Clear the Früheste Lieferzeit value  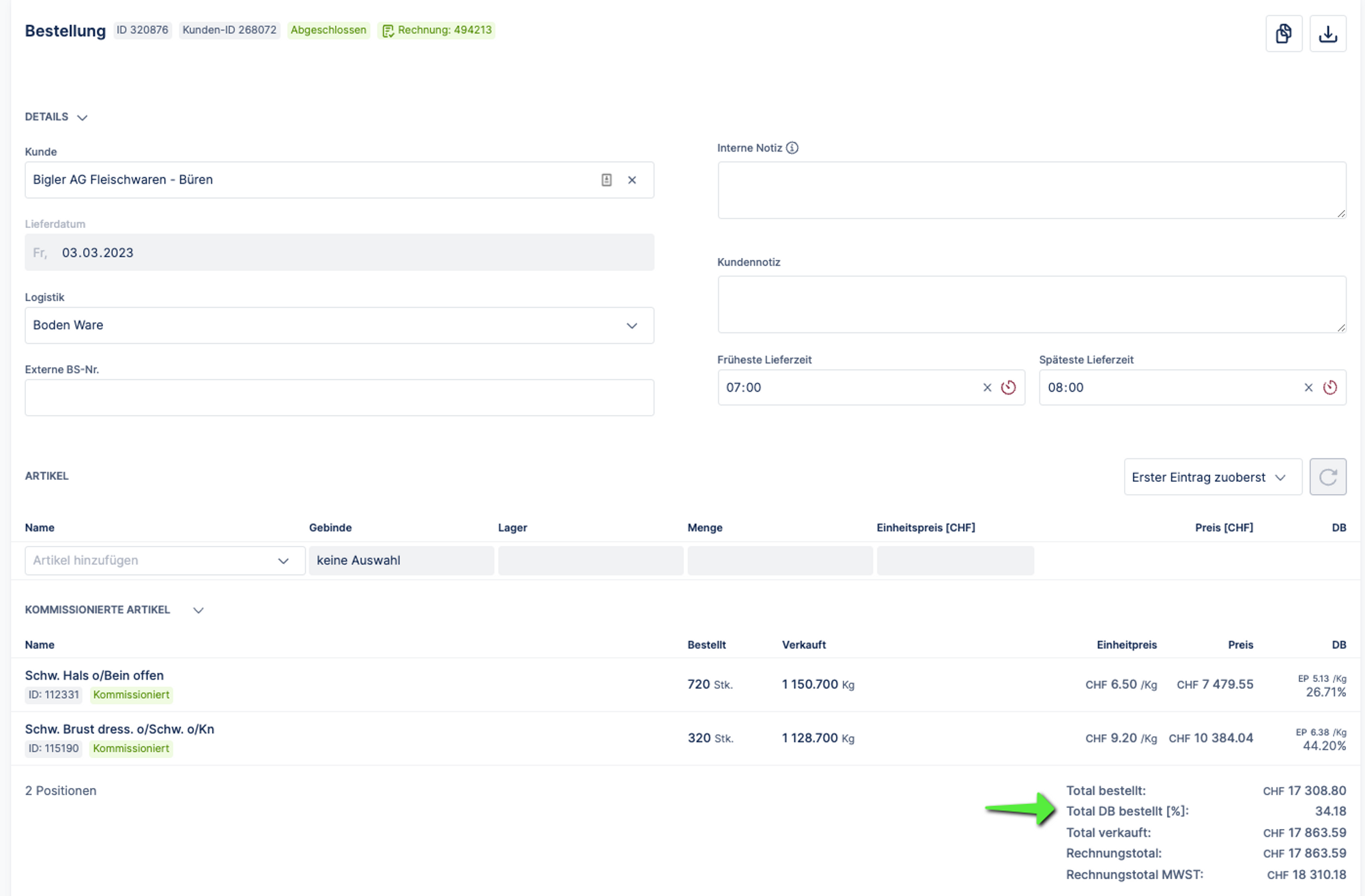tap(987, 388)
